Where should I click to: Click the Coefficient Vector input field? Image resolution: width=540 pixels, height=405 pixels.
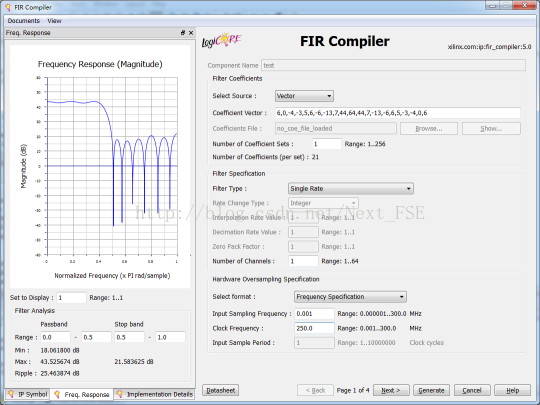point(398,113)
